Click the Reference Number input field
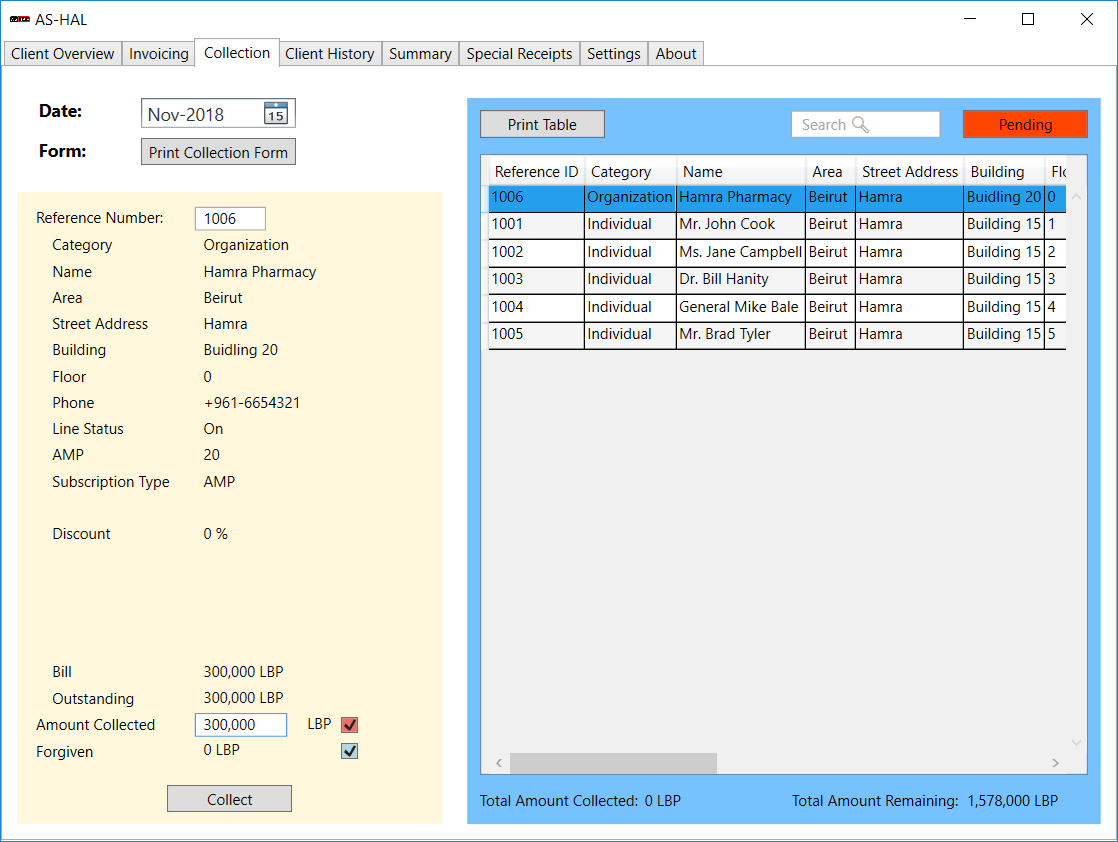 (x=230, y=218)
